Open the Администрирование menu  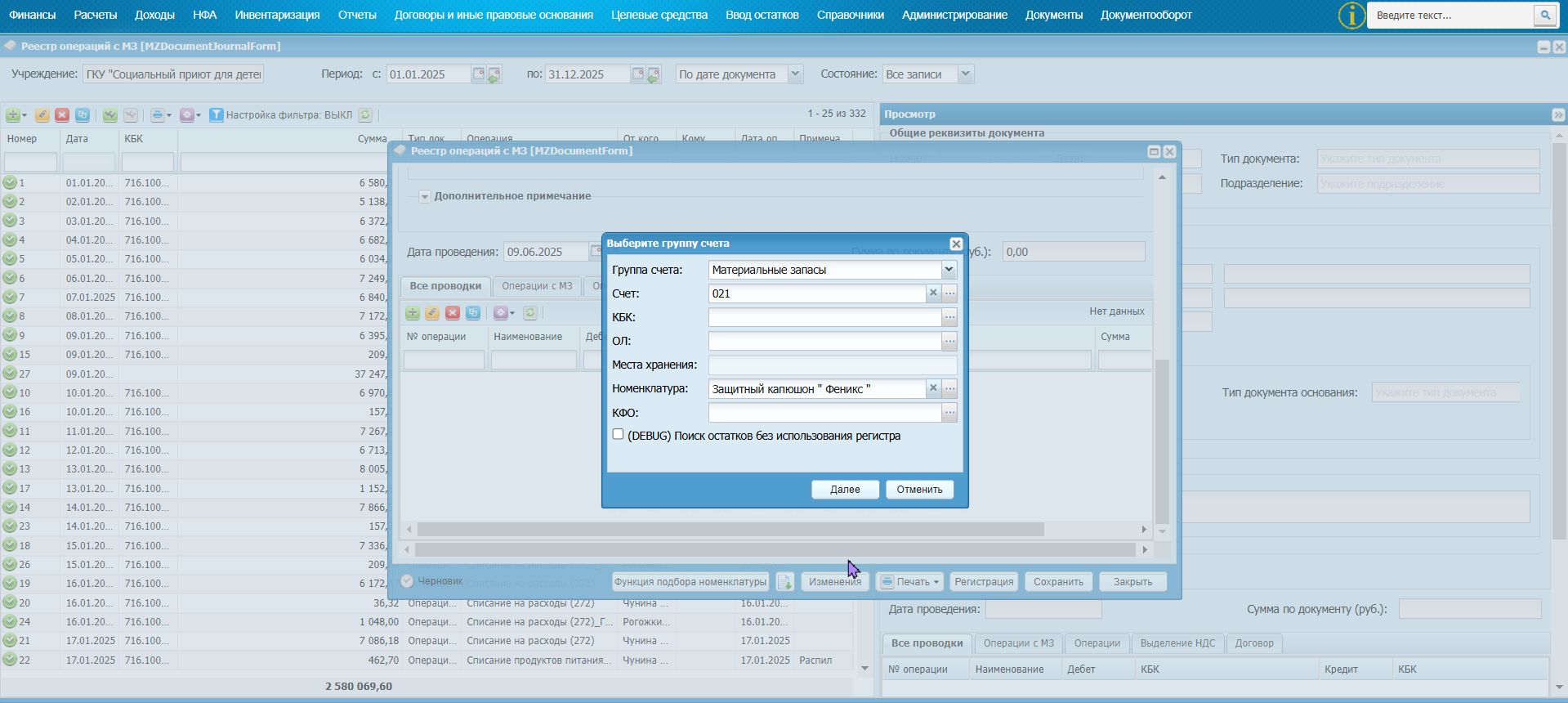(954, 15)
